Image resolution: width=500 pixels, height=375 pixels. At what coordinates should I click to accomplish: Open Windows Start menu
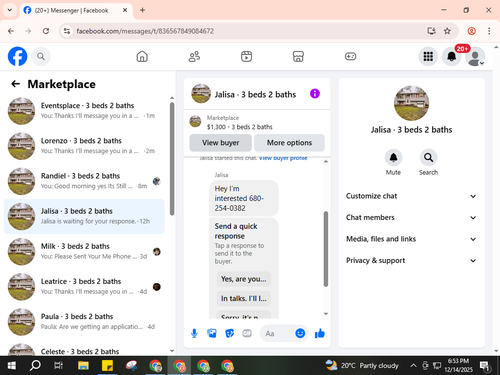coord(11,366)
